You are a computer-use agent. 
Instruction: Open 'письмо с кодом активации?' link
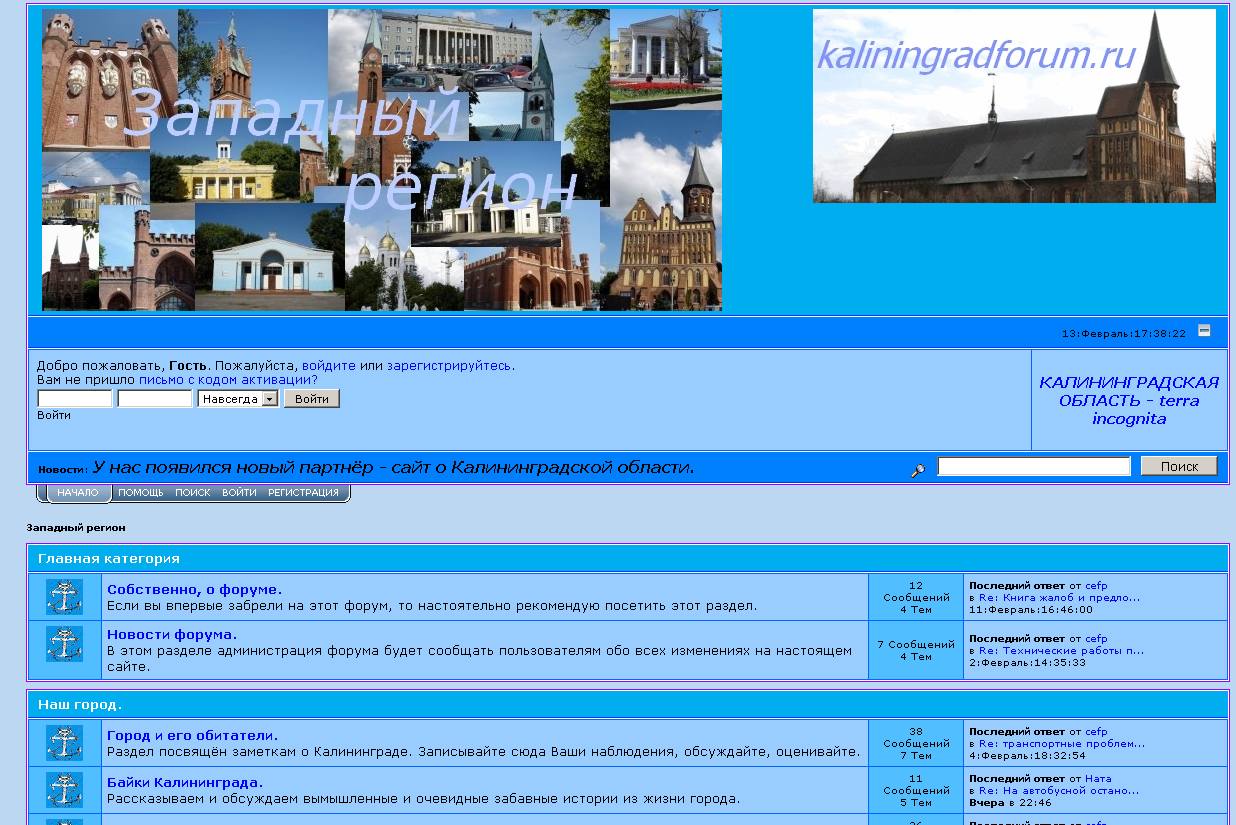coord(228,380)
